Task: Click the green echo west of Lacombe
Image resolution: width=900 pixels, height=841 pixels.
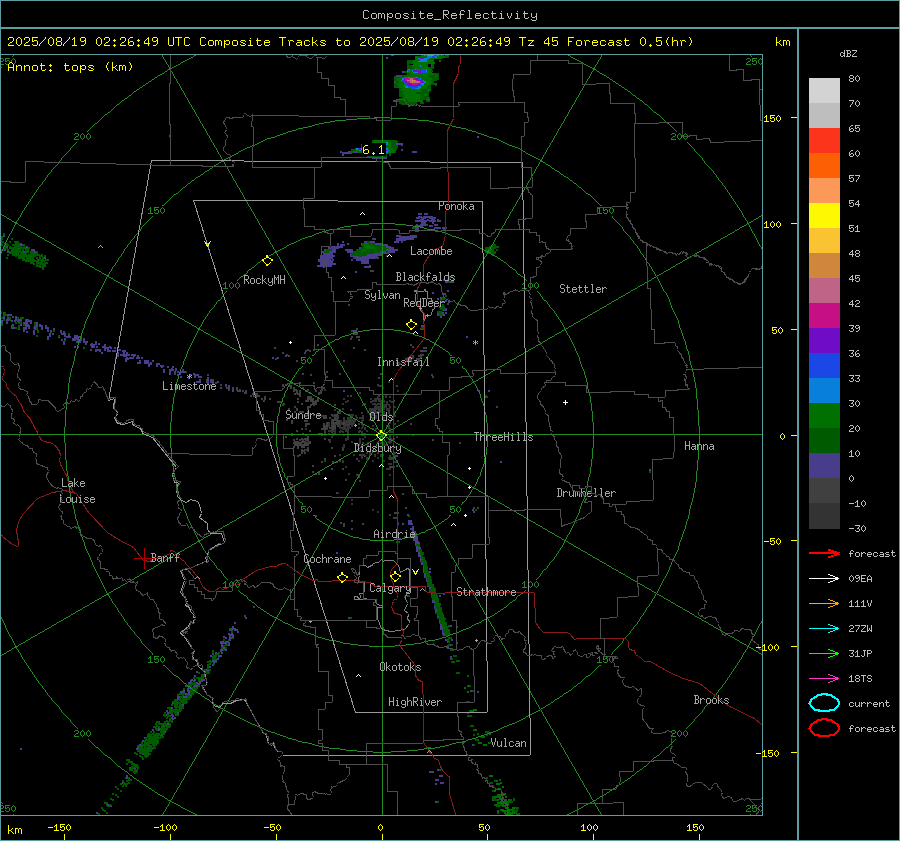Action: coord(372,250)
